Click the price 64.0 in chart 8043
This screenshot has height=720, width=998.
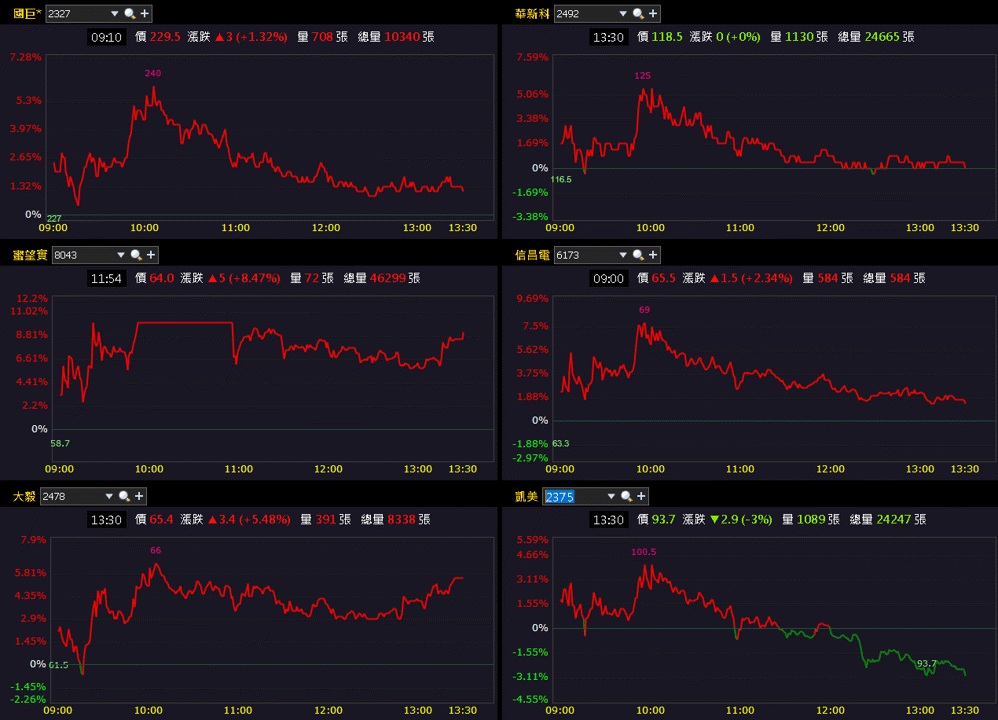point(162,278)
